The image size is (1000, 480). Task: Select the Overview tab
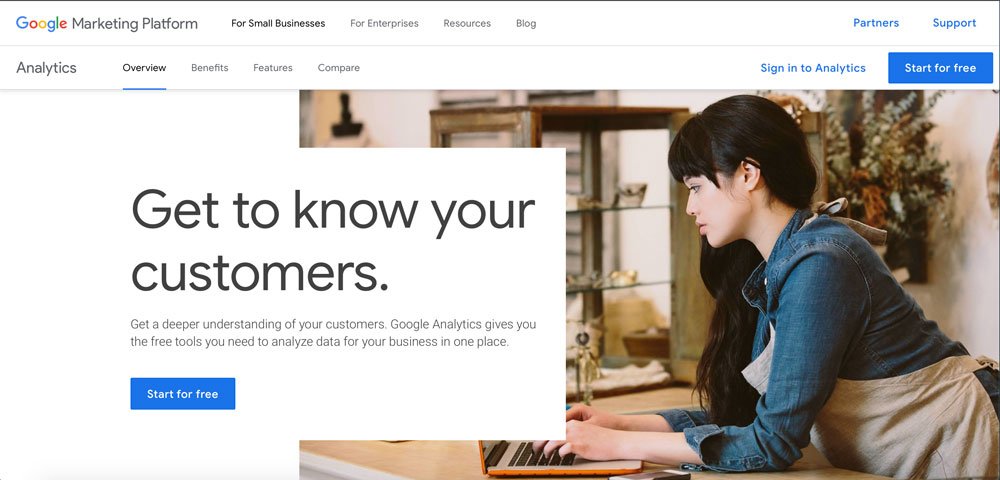click(144, 68)
